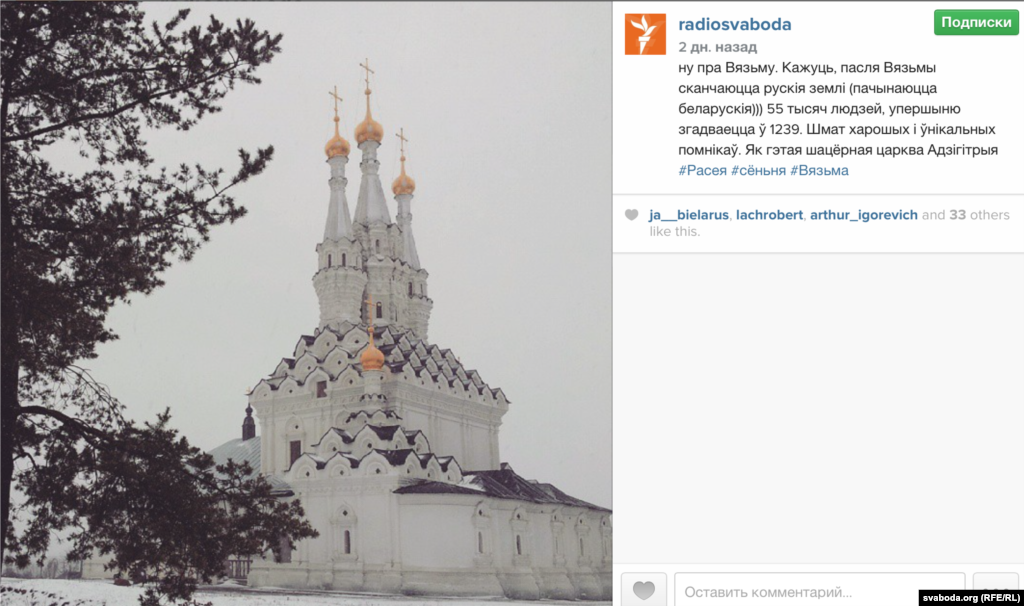Show the 33 others who liked this
Image resolution: width=1024 pixels, height=606 pixels.
[980, 215]
